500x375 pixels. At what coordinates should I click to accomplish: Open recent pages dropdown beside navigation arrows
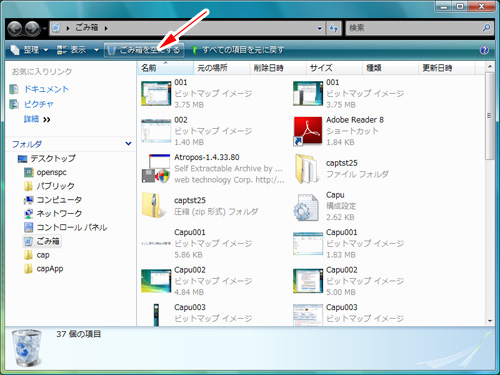click(44, 28)
